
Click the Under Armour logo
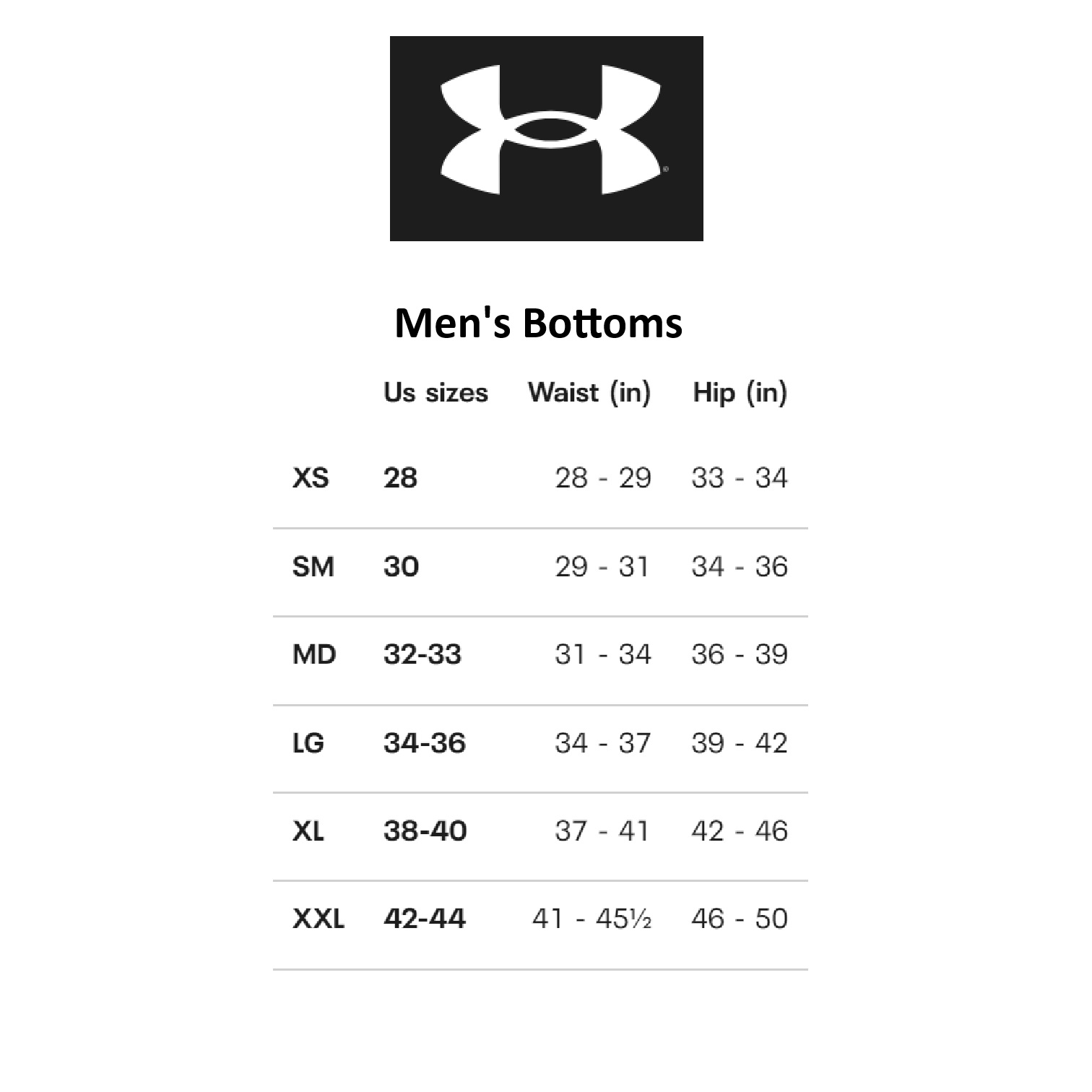click(x=546, y=138)
